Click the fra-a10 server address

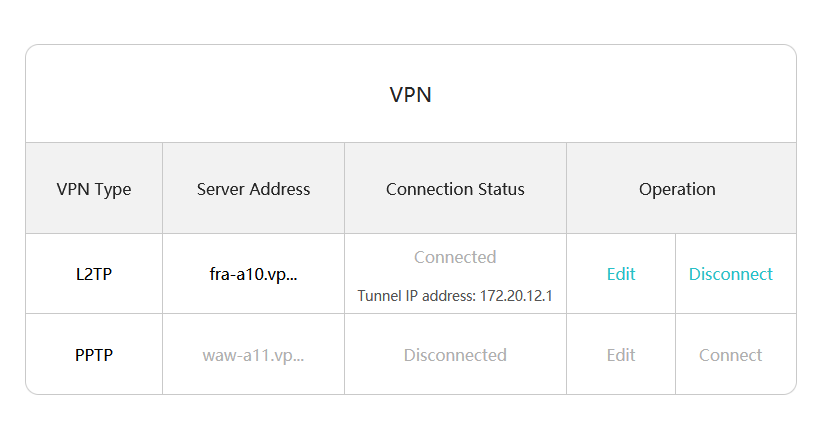tap(253, 274)
